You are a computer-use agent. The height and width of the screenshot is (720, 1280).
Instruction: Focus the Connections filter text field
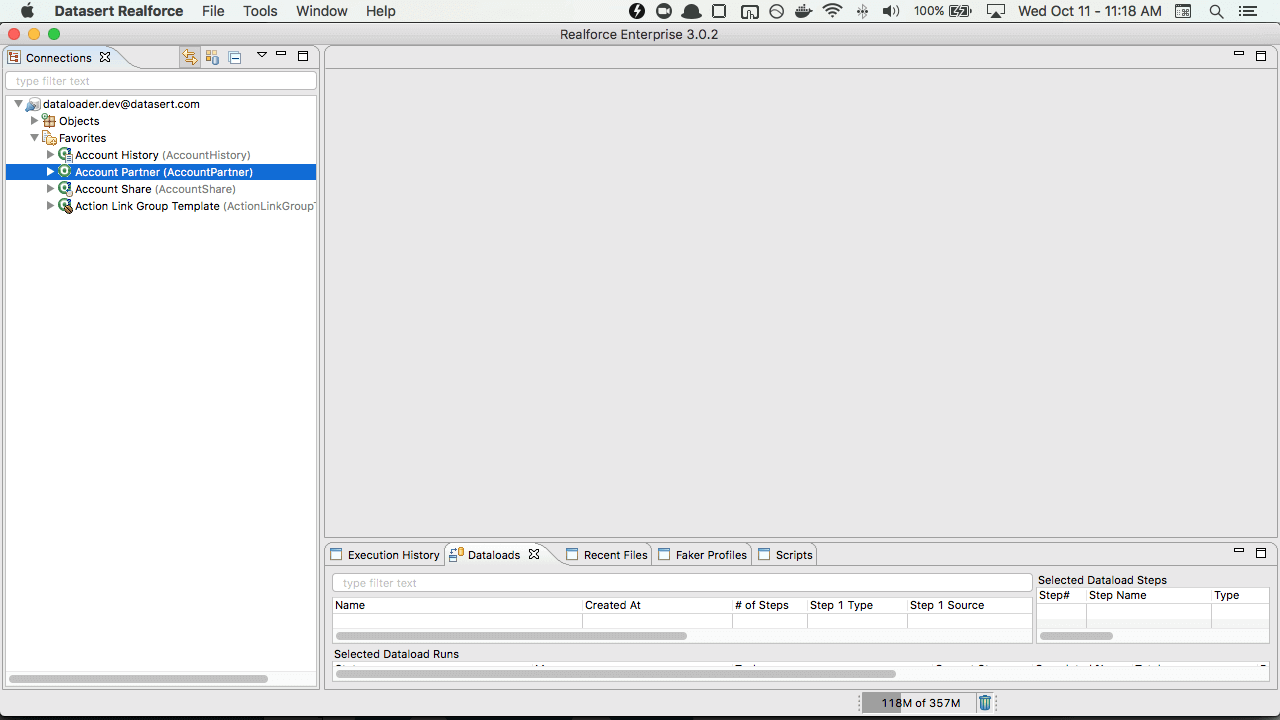pos(161,81)
